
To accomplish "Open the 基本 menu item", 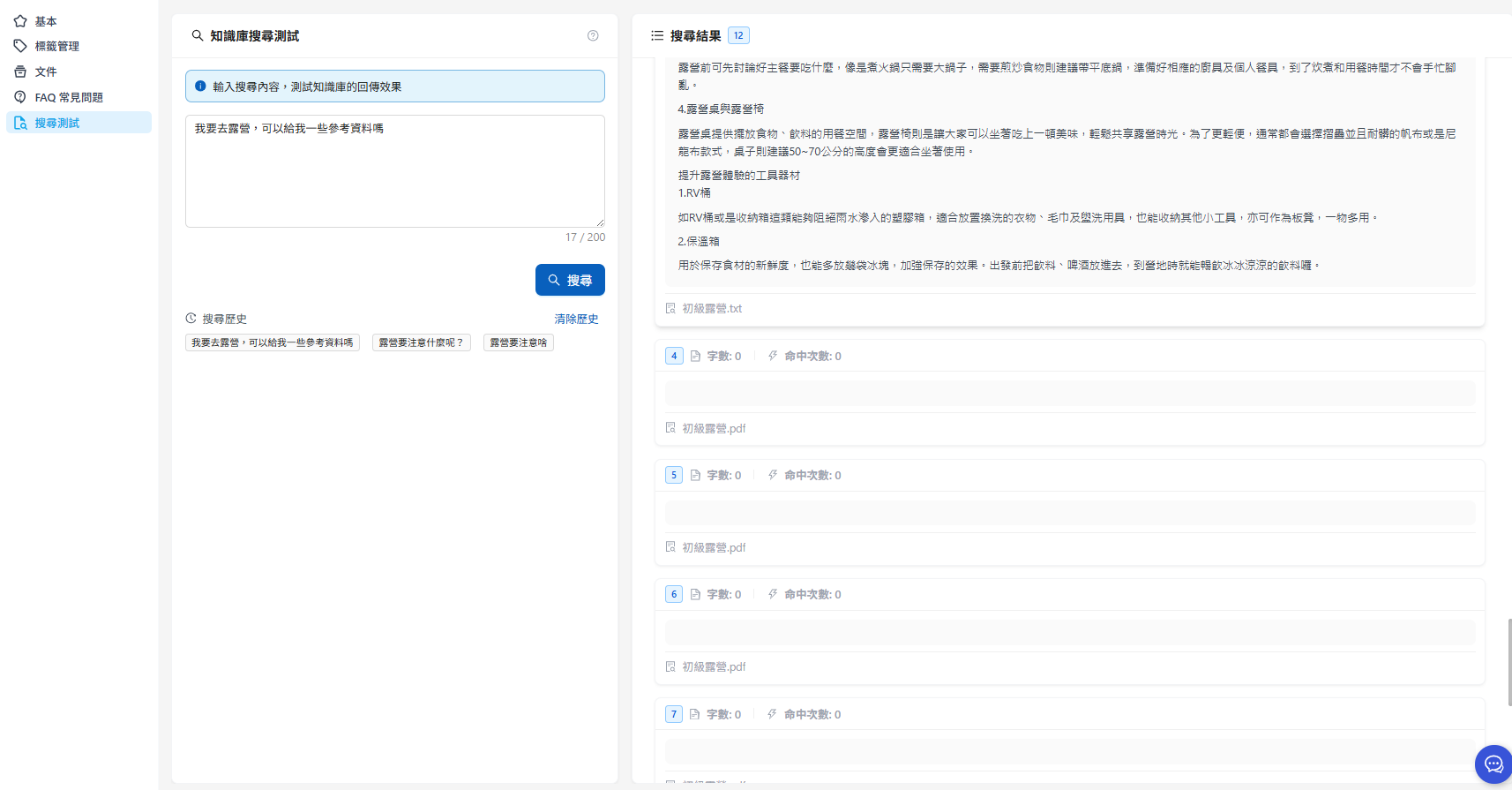I will pos(46,21).
